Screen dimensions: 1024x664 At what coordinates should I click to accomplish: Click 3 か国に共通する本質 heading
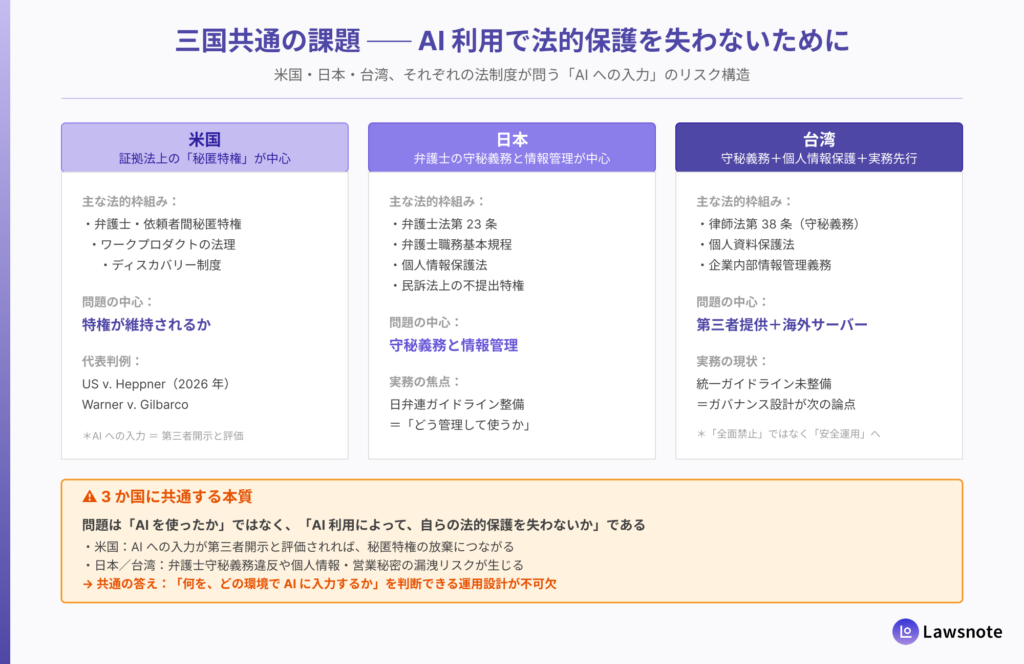(176, 497)
